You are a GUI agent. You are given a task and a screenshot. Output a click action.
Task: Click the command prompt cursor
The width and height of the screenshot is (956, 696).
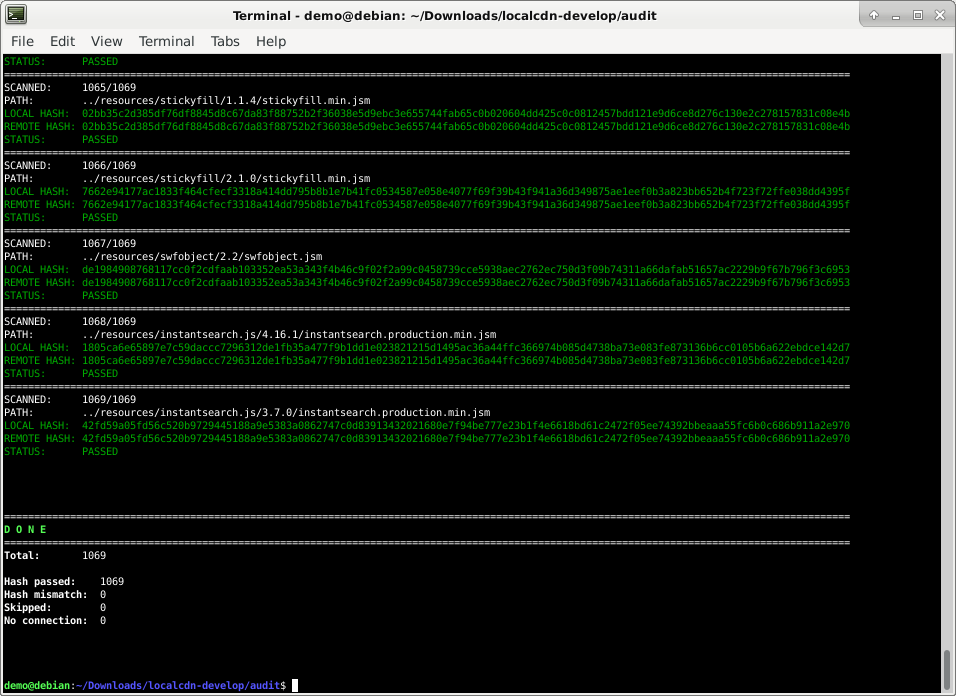(x=294, y=685)
